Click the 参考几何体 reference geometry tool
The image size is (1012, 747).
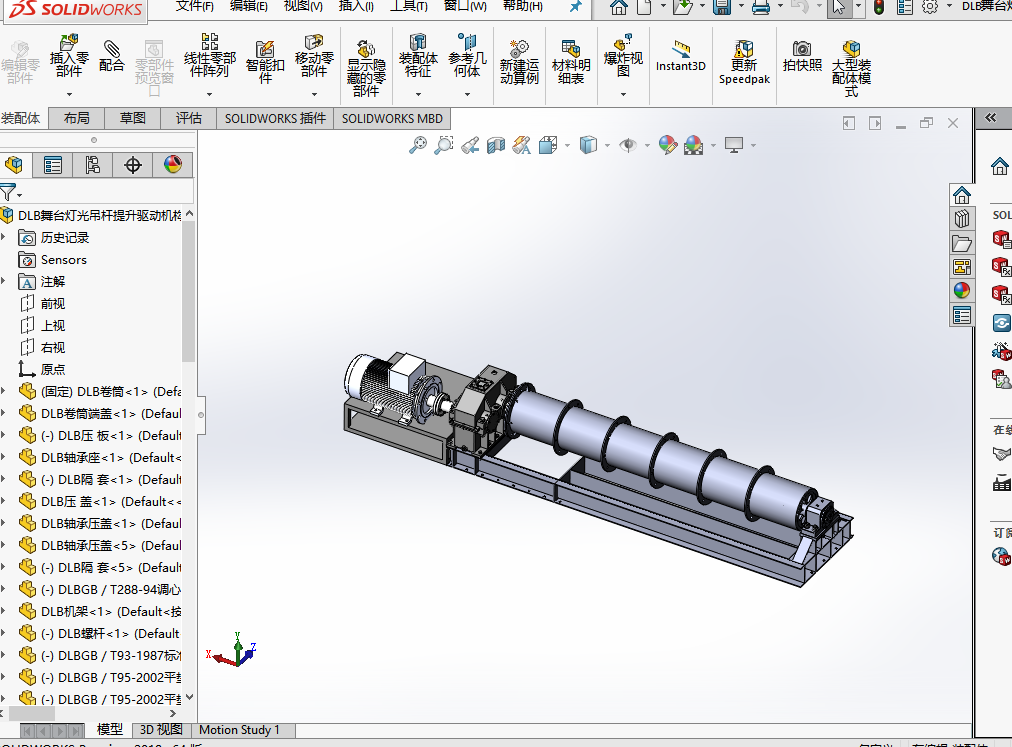[467, 57]
